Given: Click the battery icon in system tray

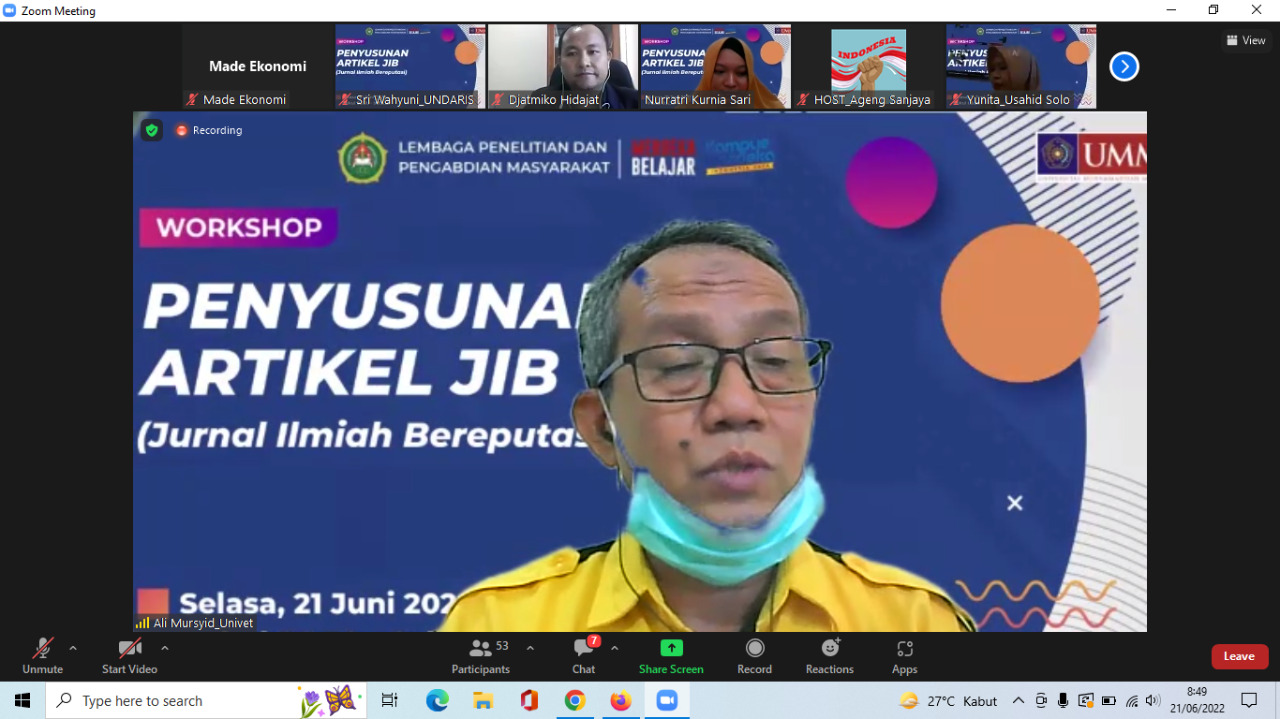Looking at the screenshot, I should tap(1109, 701).
